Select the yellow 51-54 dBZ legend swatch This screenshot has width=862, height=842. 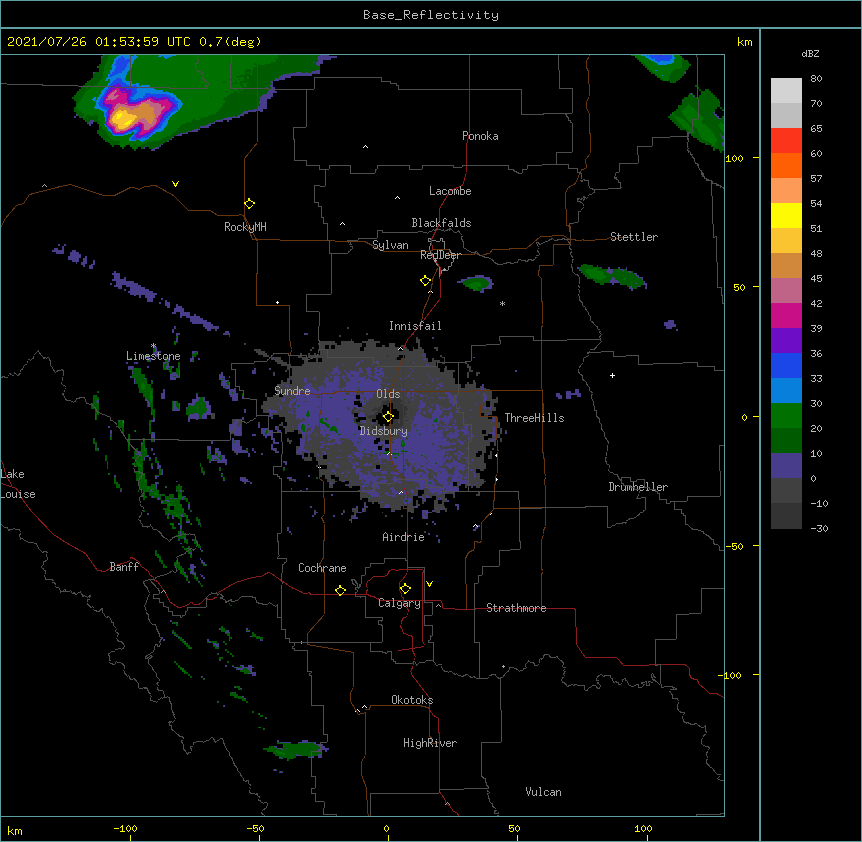[786, 215]
